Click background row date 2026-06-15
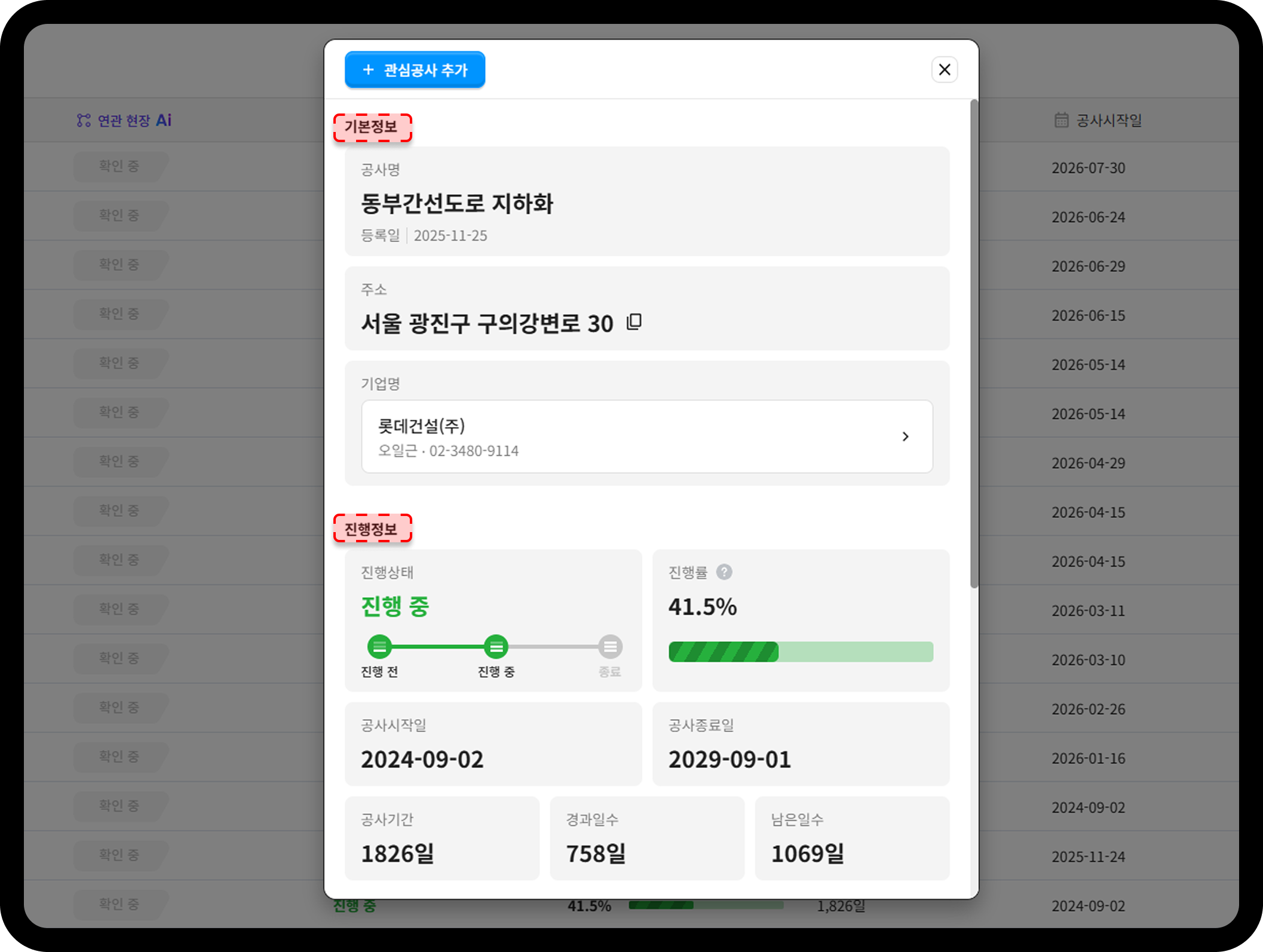The height and width of the screenshot is (952, 1263). (1088, 316)
